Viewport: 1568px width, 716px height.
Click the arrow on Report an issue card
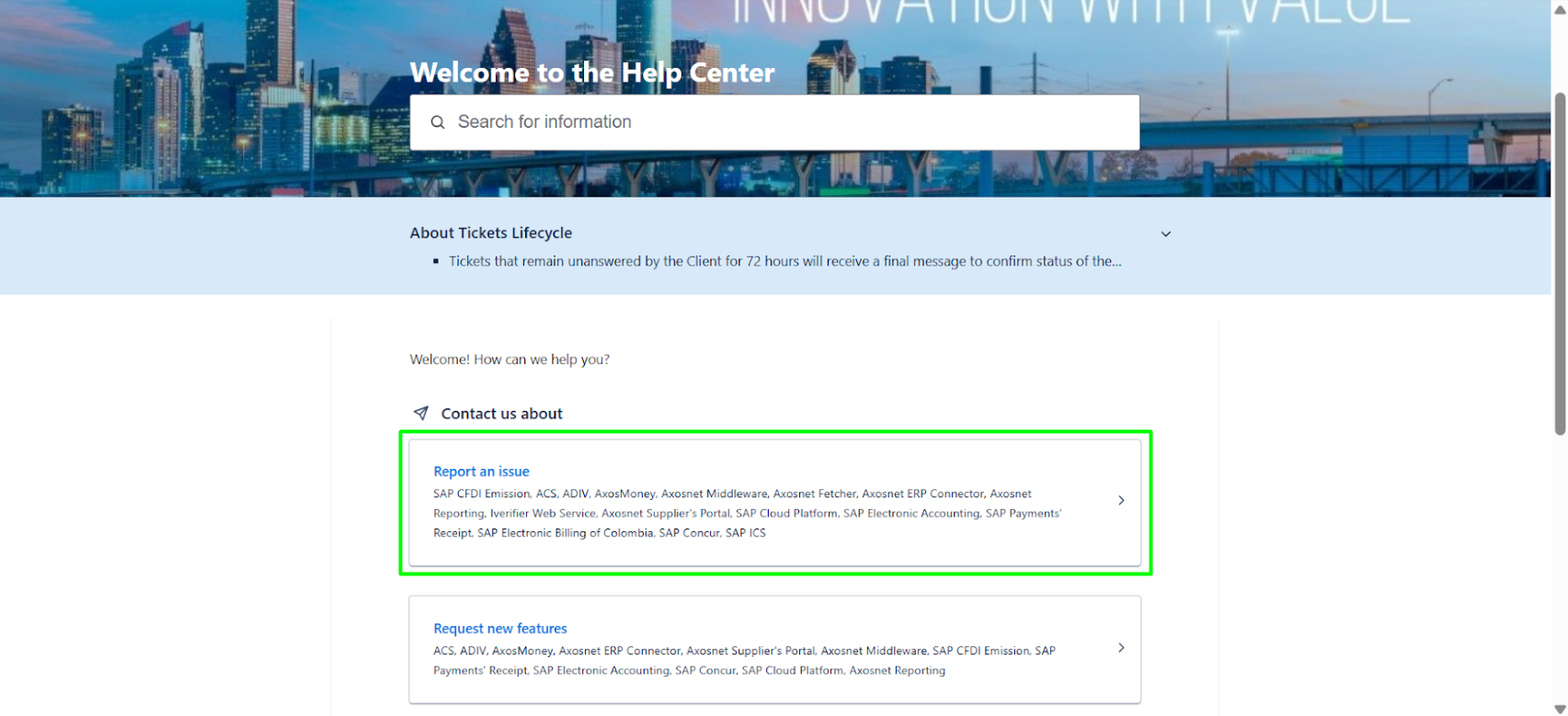(1120, 501)
